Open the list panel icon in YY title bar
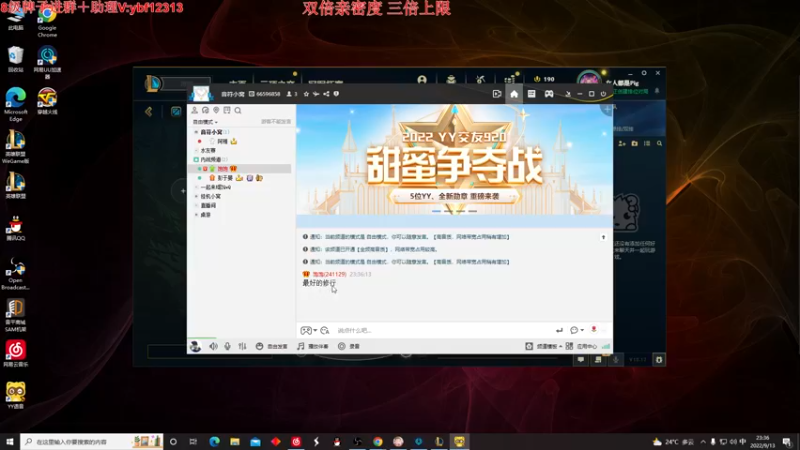Screen dimensions: 800x450 [531, 94]
